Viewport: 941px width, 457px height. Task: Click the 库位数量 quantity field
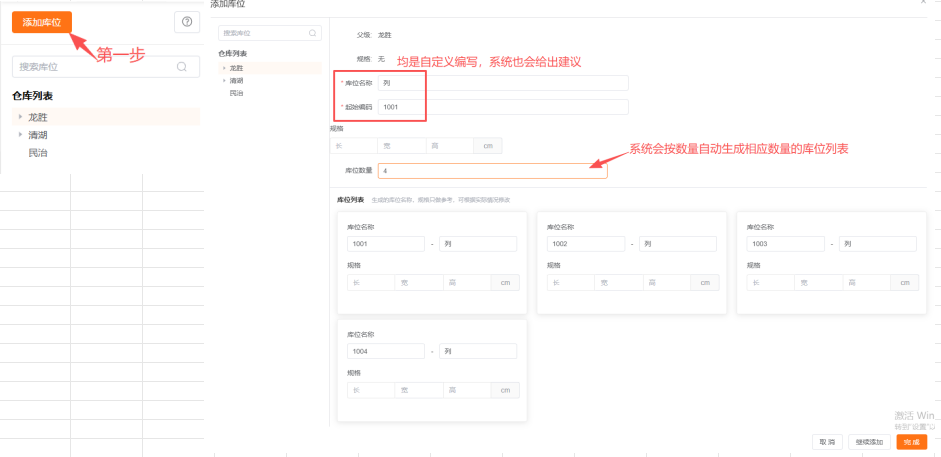(x=492, y=171)
